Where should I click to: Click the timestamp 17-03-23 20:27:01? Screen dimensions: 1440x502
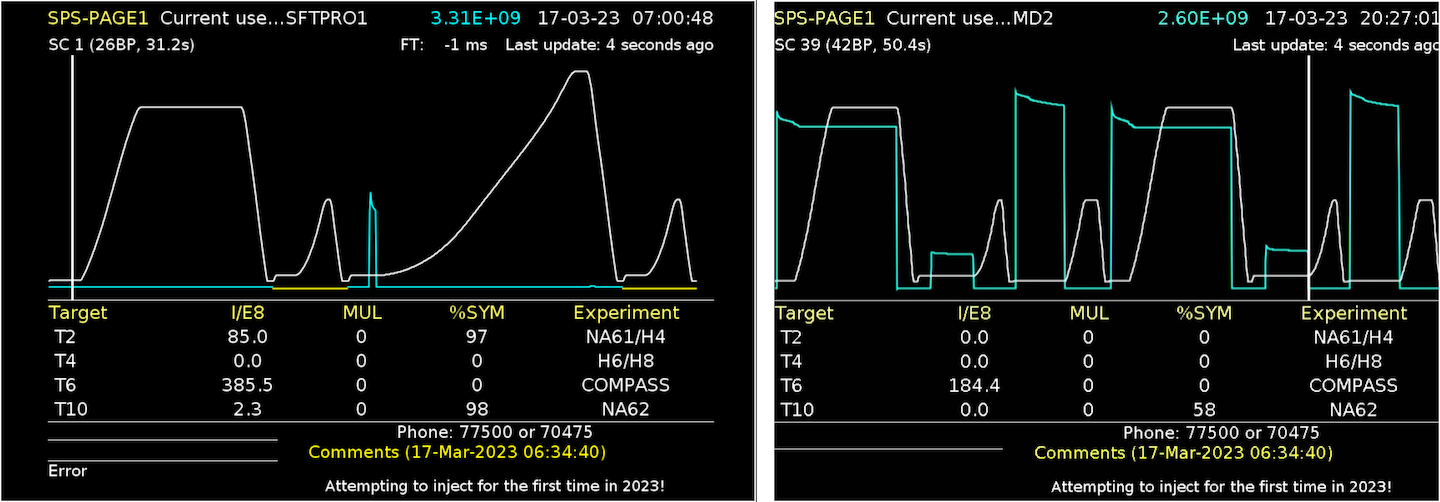(1352, 19)
